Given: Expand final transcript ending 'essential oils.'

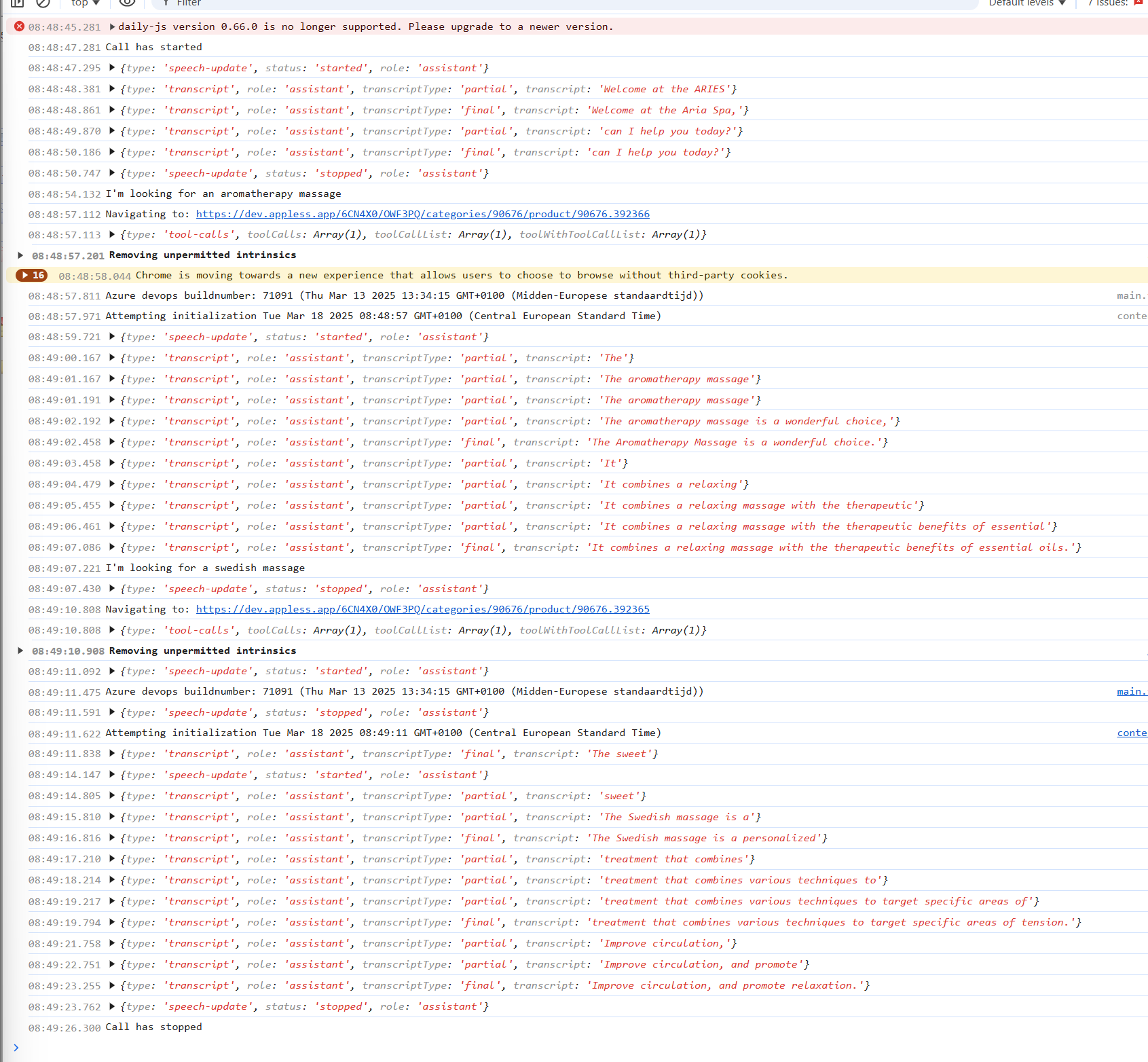Looking at the screenshot, I should tap(112, 547).
